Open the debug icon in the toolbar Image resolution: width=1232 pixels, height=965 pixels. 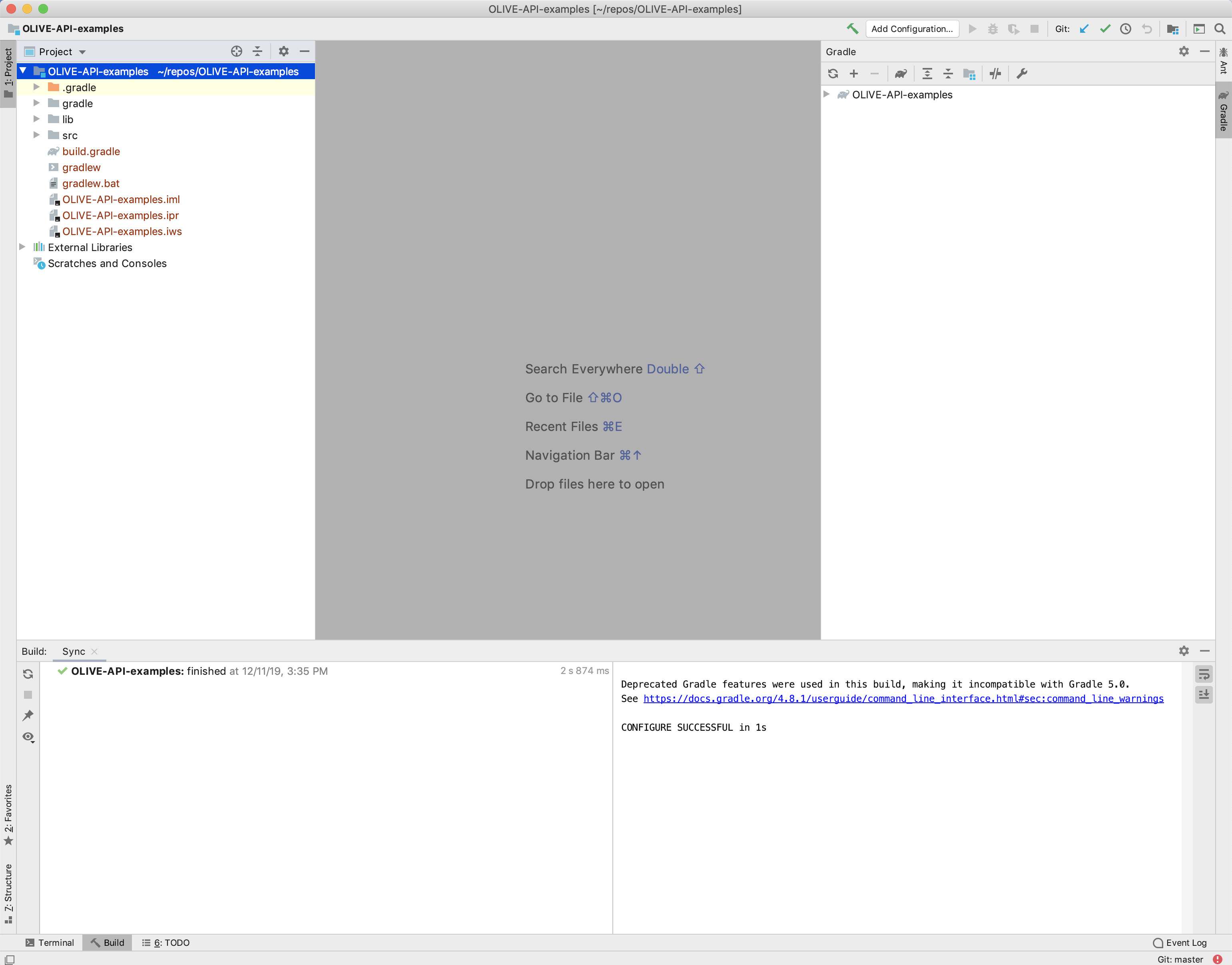click(x=993, y=29)
